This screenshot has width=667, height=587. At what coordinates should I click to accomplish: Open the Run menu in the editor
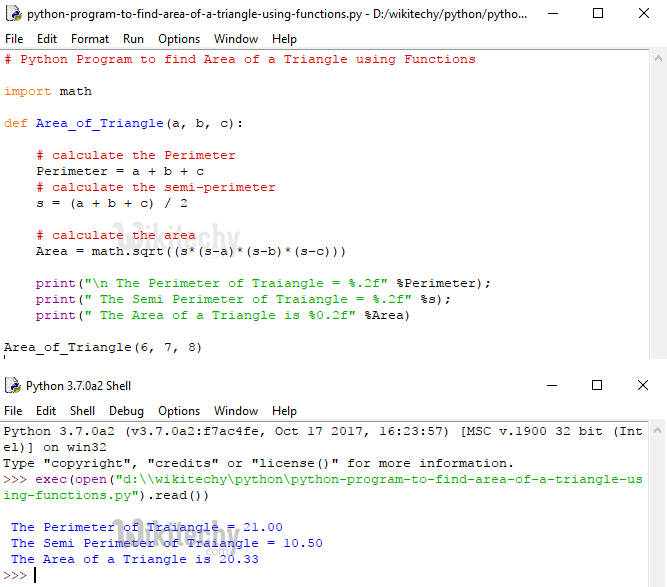tap(133, 39)
